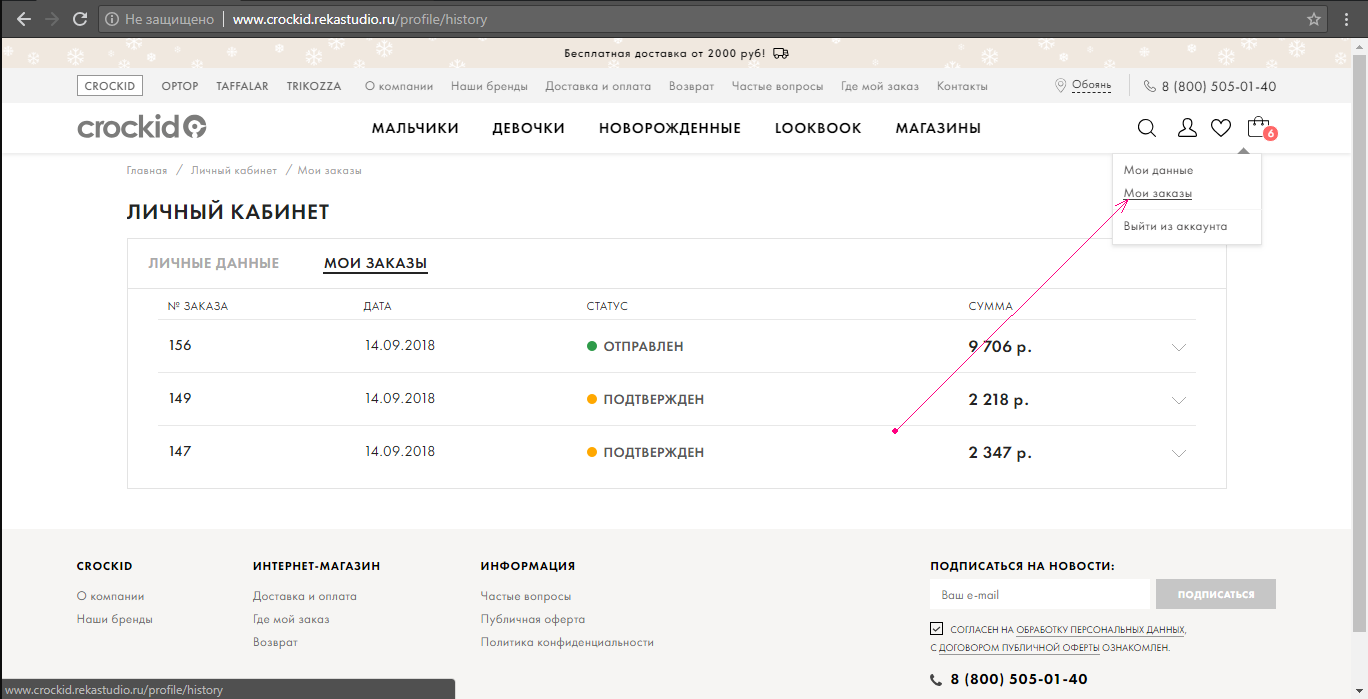The width and height of the screenshot is (1368, 699).
Task: Click the crockid logo
Action: [142, 127]
